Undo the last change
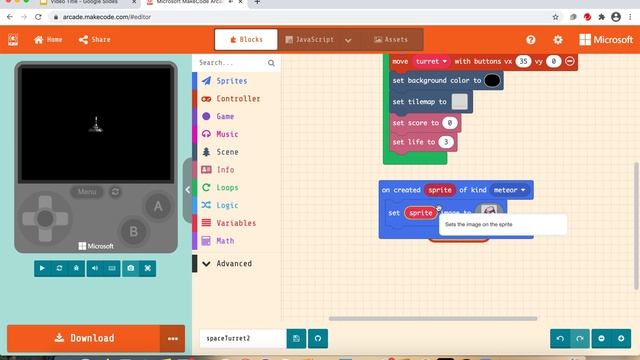The width and height of the screenshot is (640, 360). pyautogui.click(x=560, y=338)
